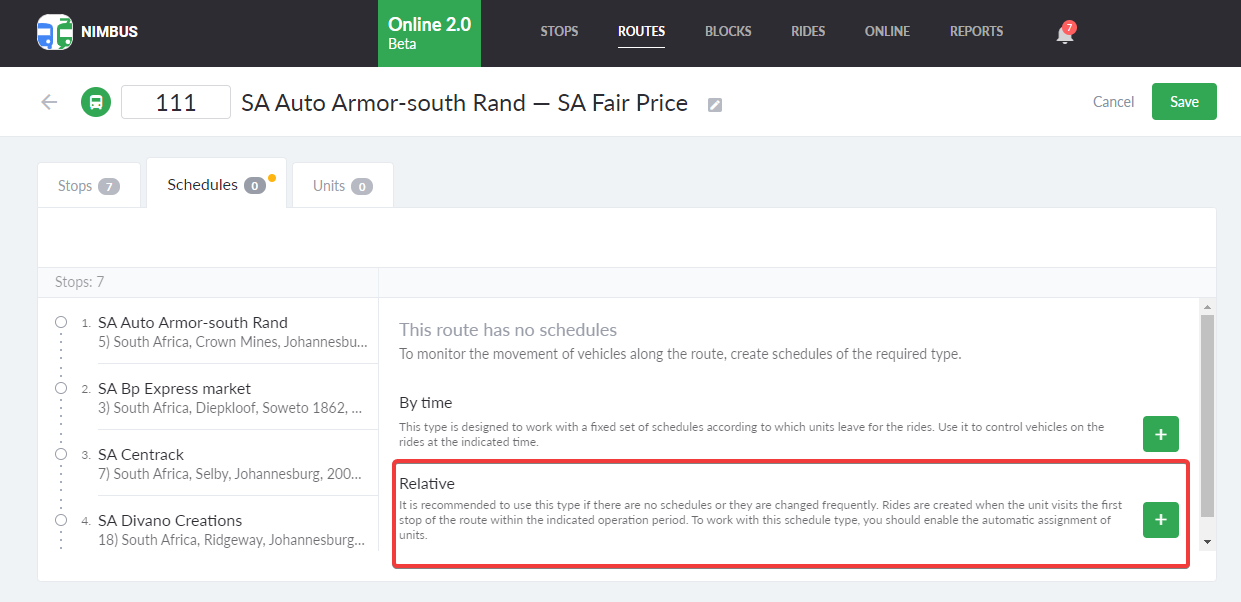Open Online 2.0 Beta
The height and width of the screenshot is (602, 1241).
click(429, 33)
